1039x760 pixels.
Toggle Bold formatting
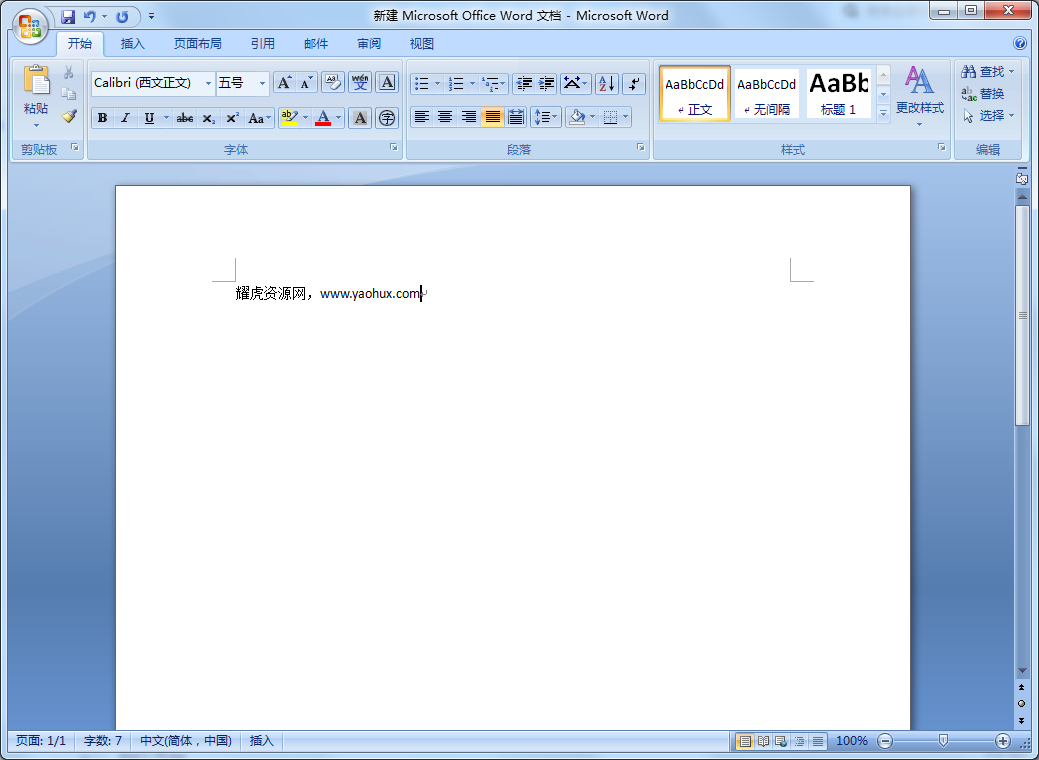click(102, 118)
